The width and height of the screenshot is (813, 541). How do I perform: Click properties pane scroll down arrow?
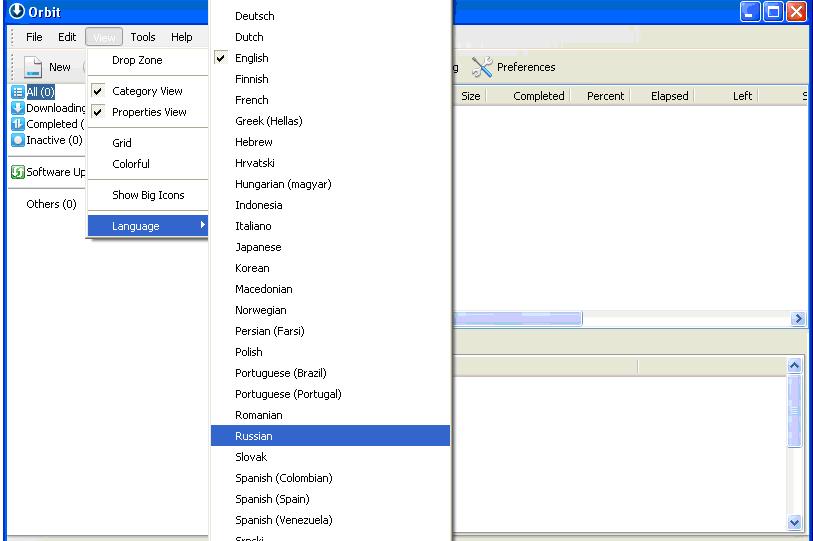(x=794, y=522)
